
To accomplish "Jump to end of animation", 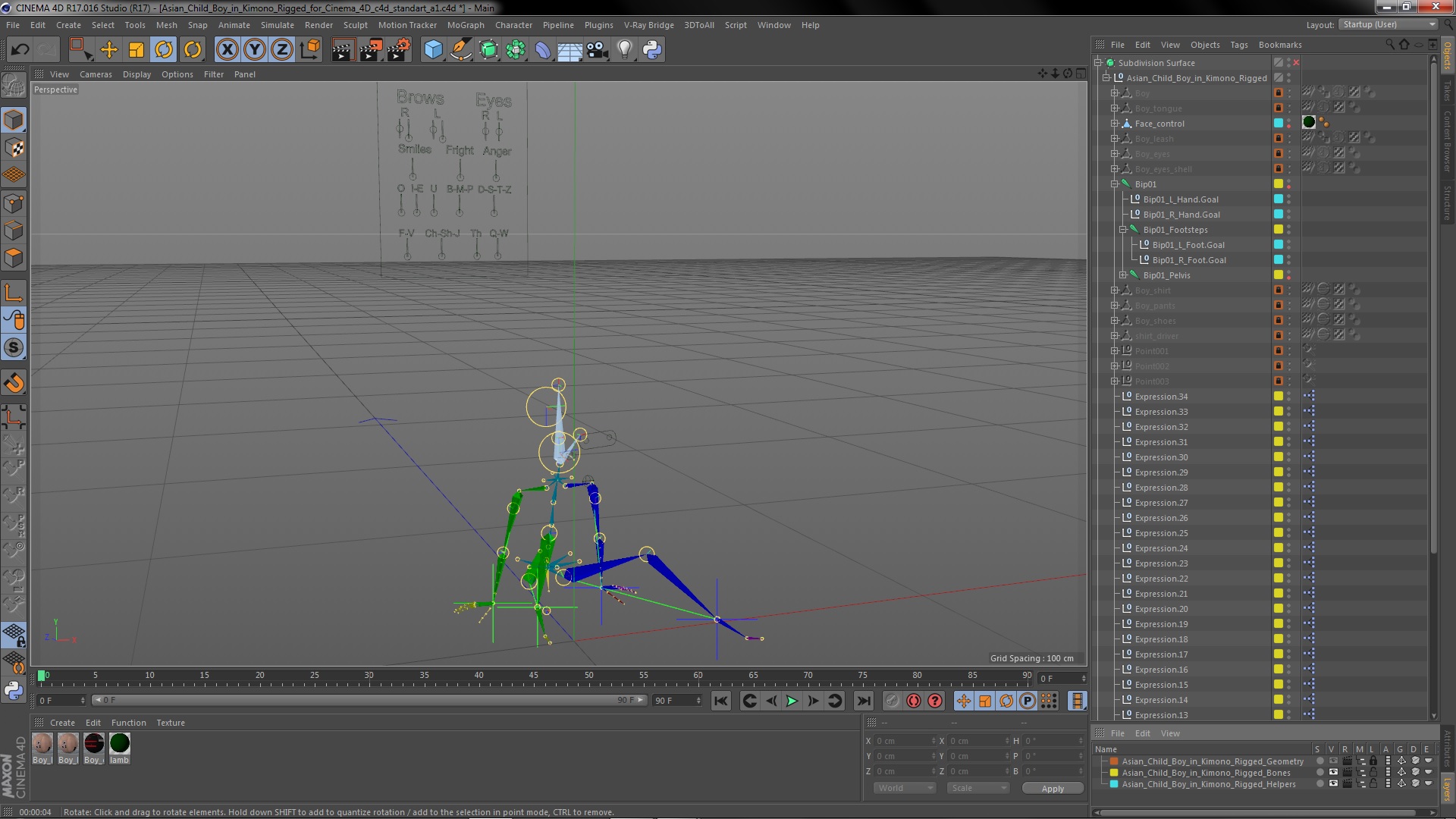I will [863, 701].
